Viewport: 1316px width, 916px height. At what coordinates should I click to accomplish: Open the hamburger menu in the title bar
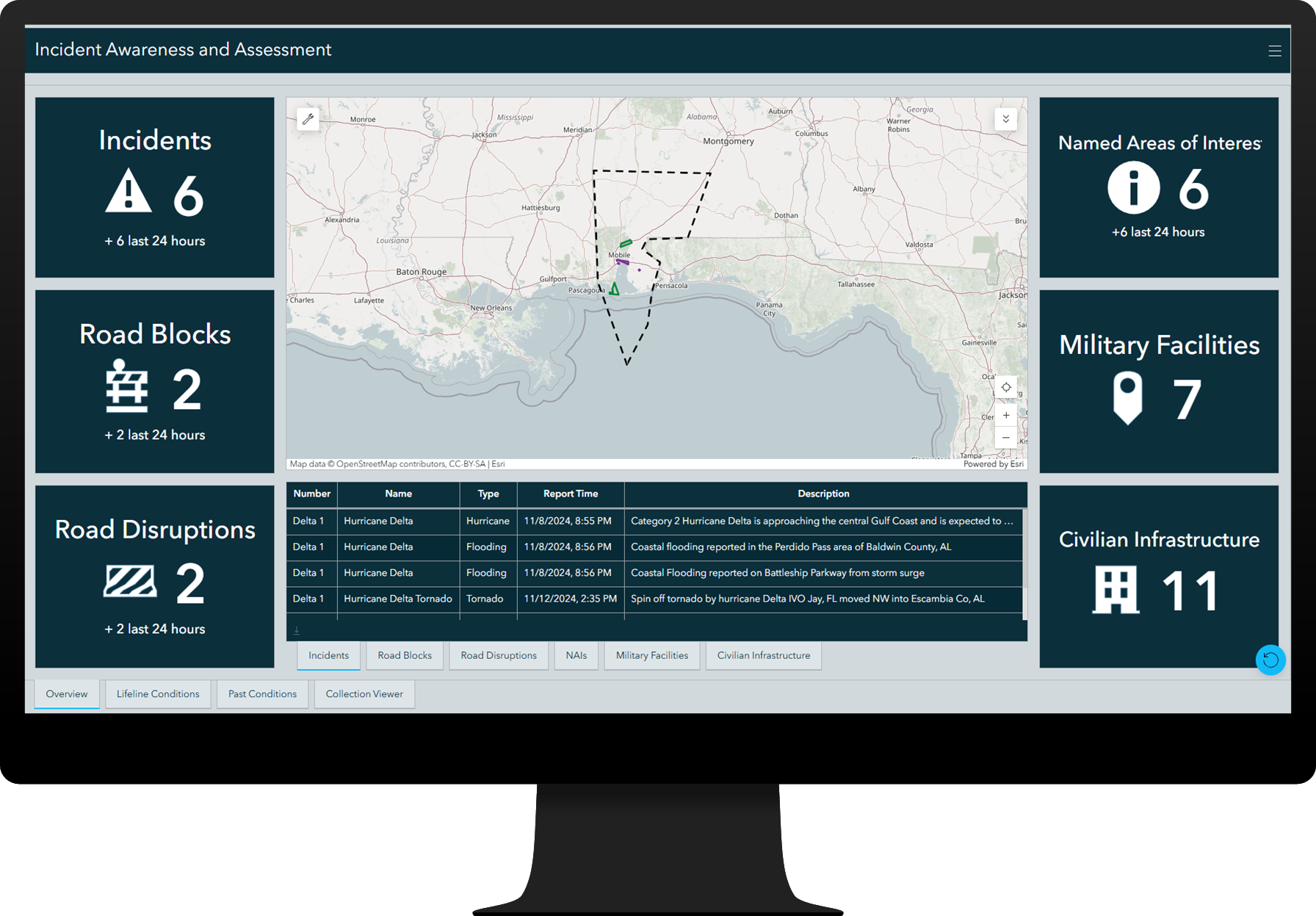click(x=1275, y=50)
